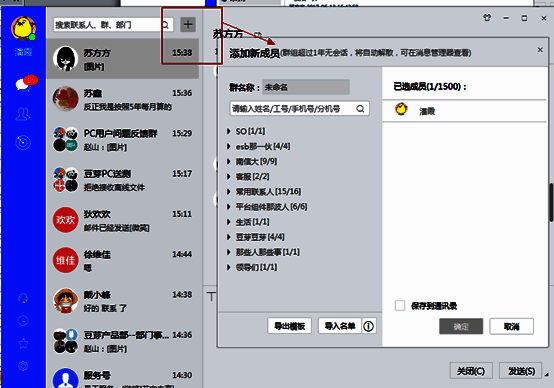Expand the 平台组件那波人 [6/6] group
The image size is (554, 388).
[229, 207]
